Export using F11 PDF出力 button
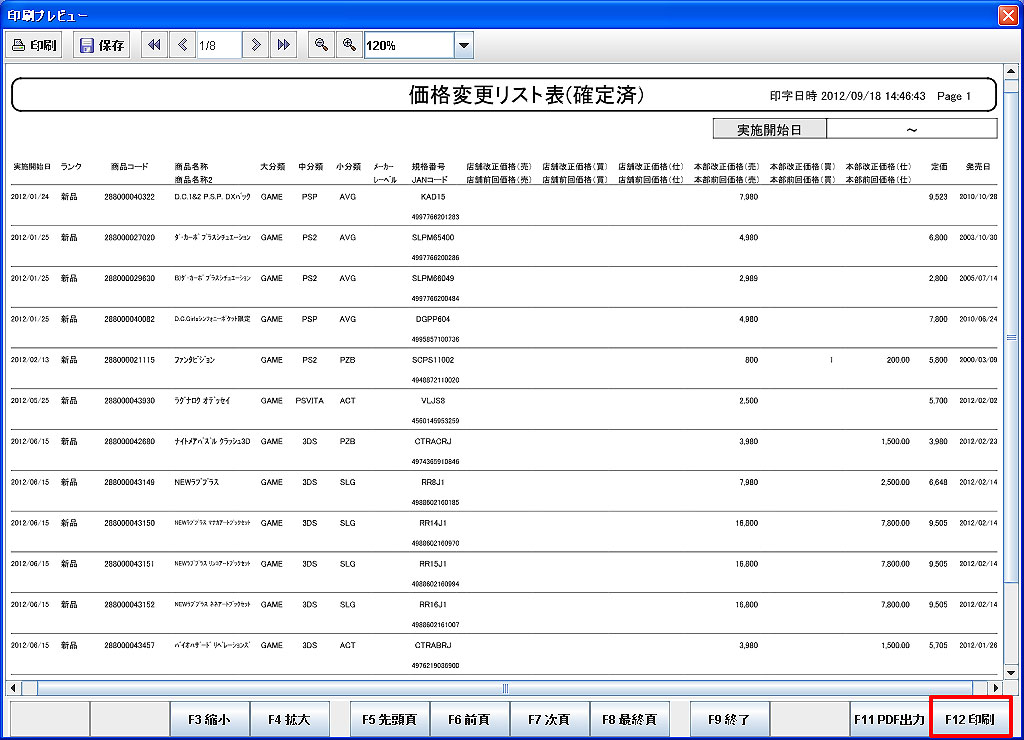Image resolution: width=1024 pixels, height=740 pixels. pos(889,719)
